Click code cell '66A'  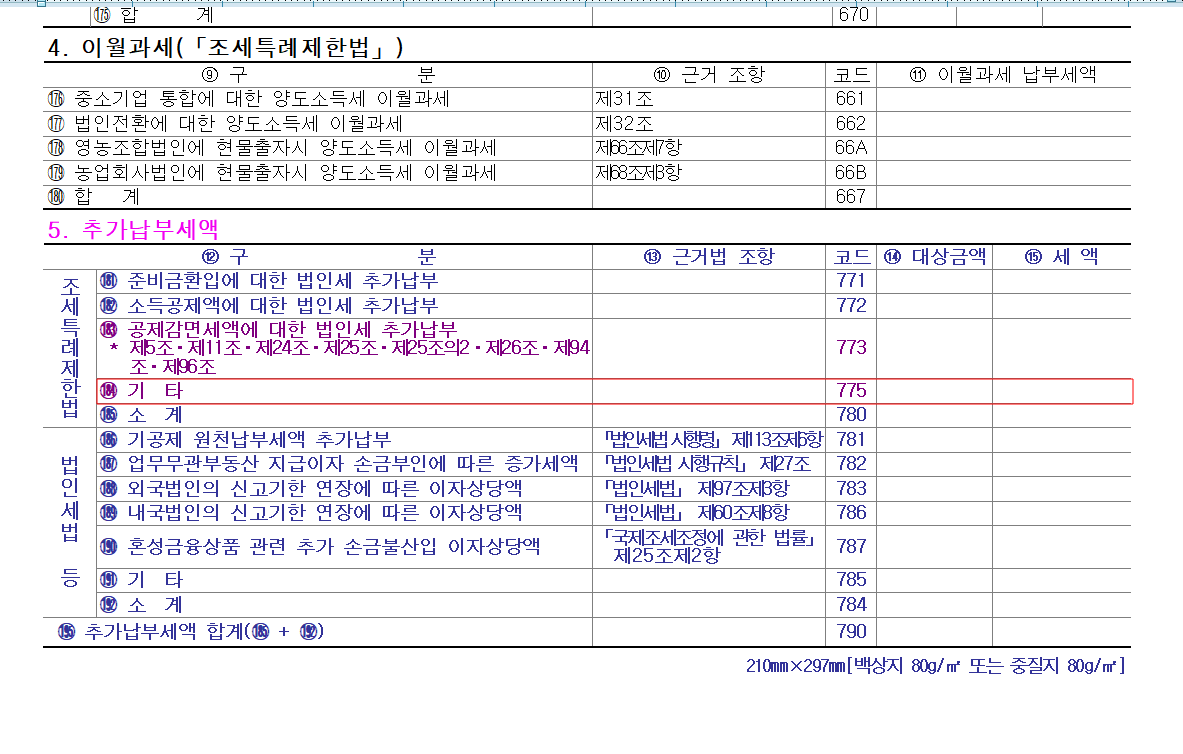(850, 148)
